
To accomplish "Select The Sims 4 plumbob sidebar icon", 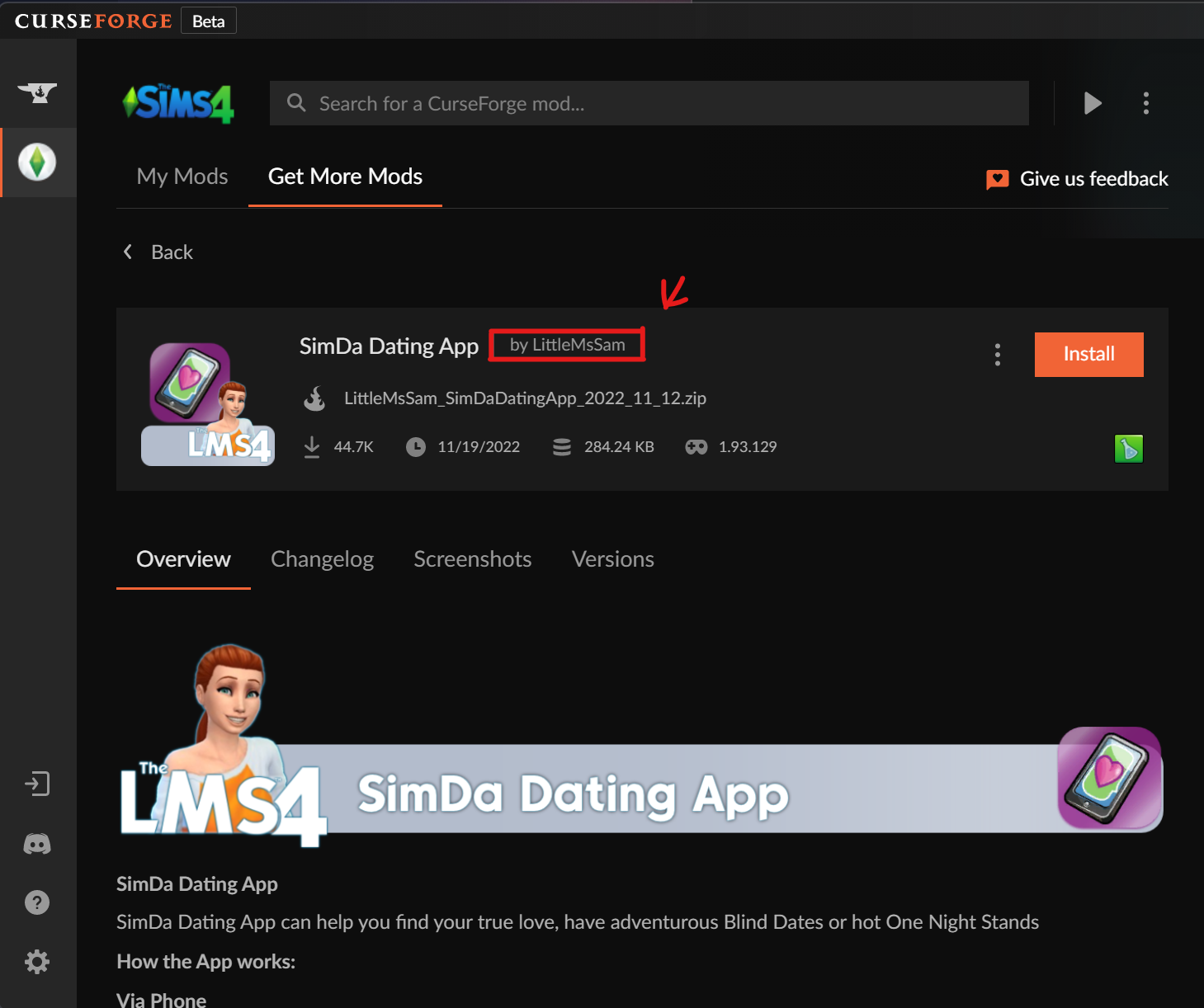I will 38,162.
